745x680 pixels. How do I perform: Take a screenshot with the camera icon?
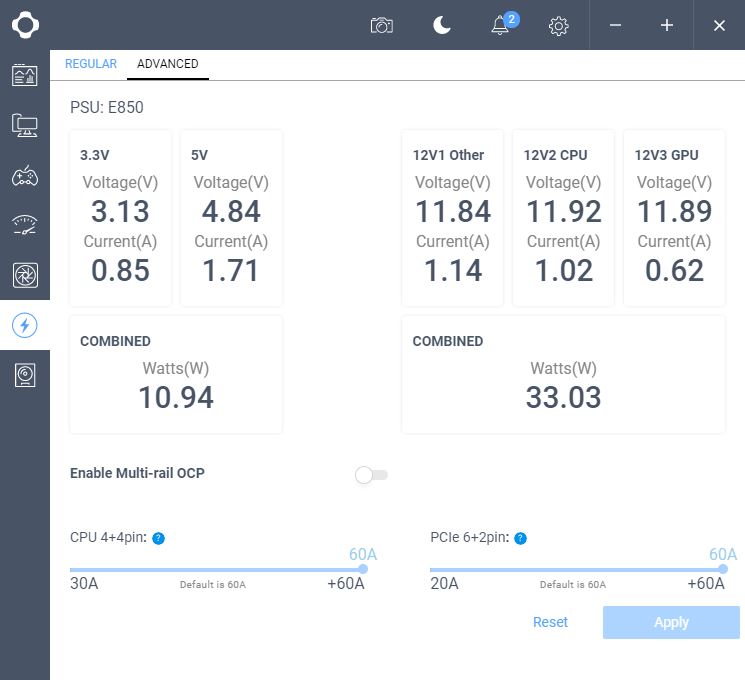[382, 25]
